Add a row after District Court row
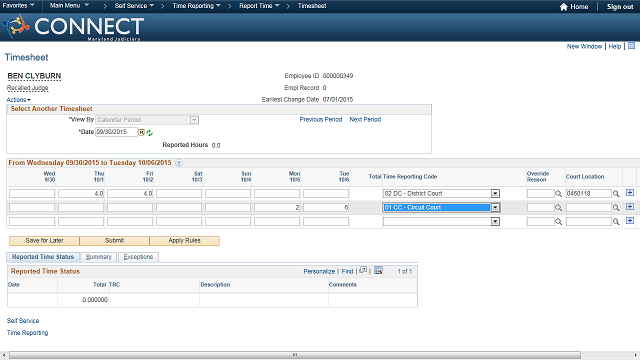 630,193
